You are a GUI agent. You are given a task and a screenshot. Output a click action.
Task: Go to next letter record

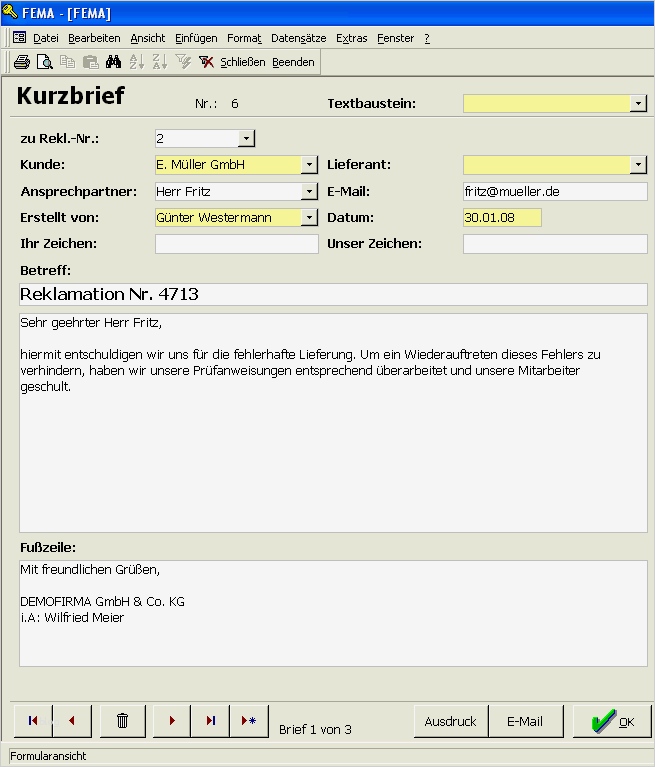pyautogui.click(x=172, y=721)
